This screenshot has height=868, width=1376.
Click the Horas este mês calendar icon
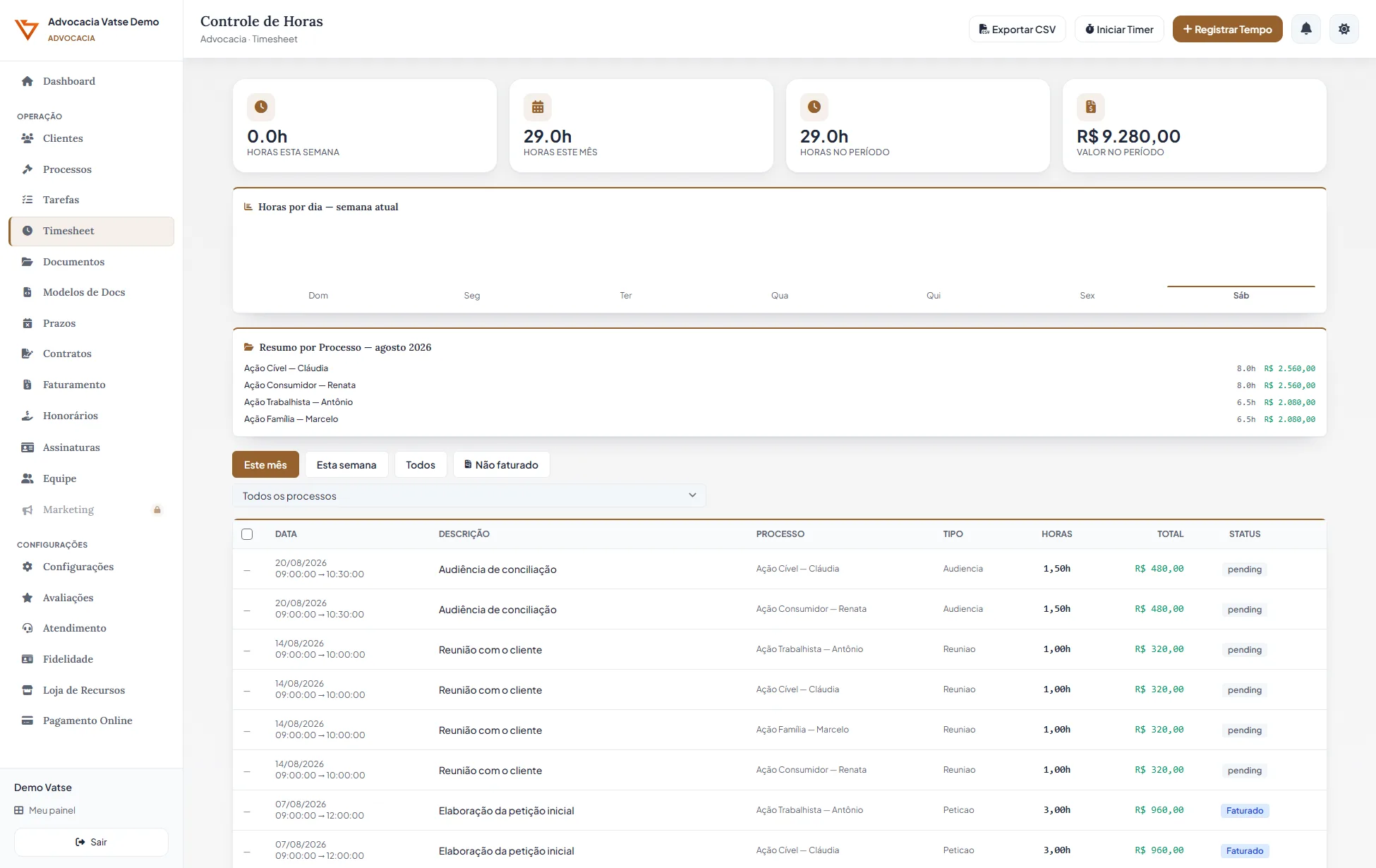point(538,107)
